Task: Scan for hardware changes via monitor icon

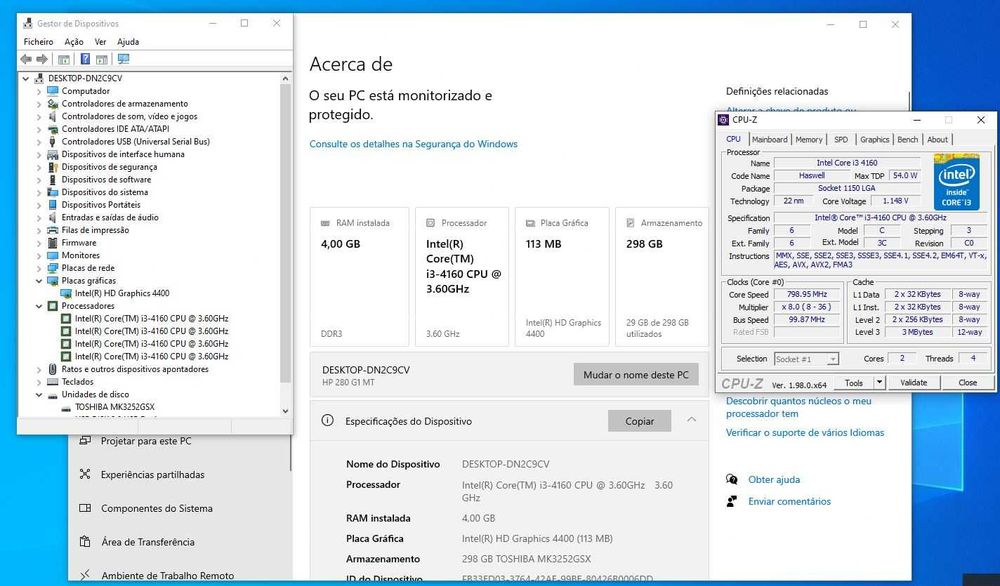Action: tap(124, 59)
